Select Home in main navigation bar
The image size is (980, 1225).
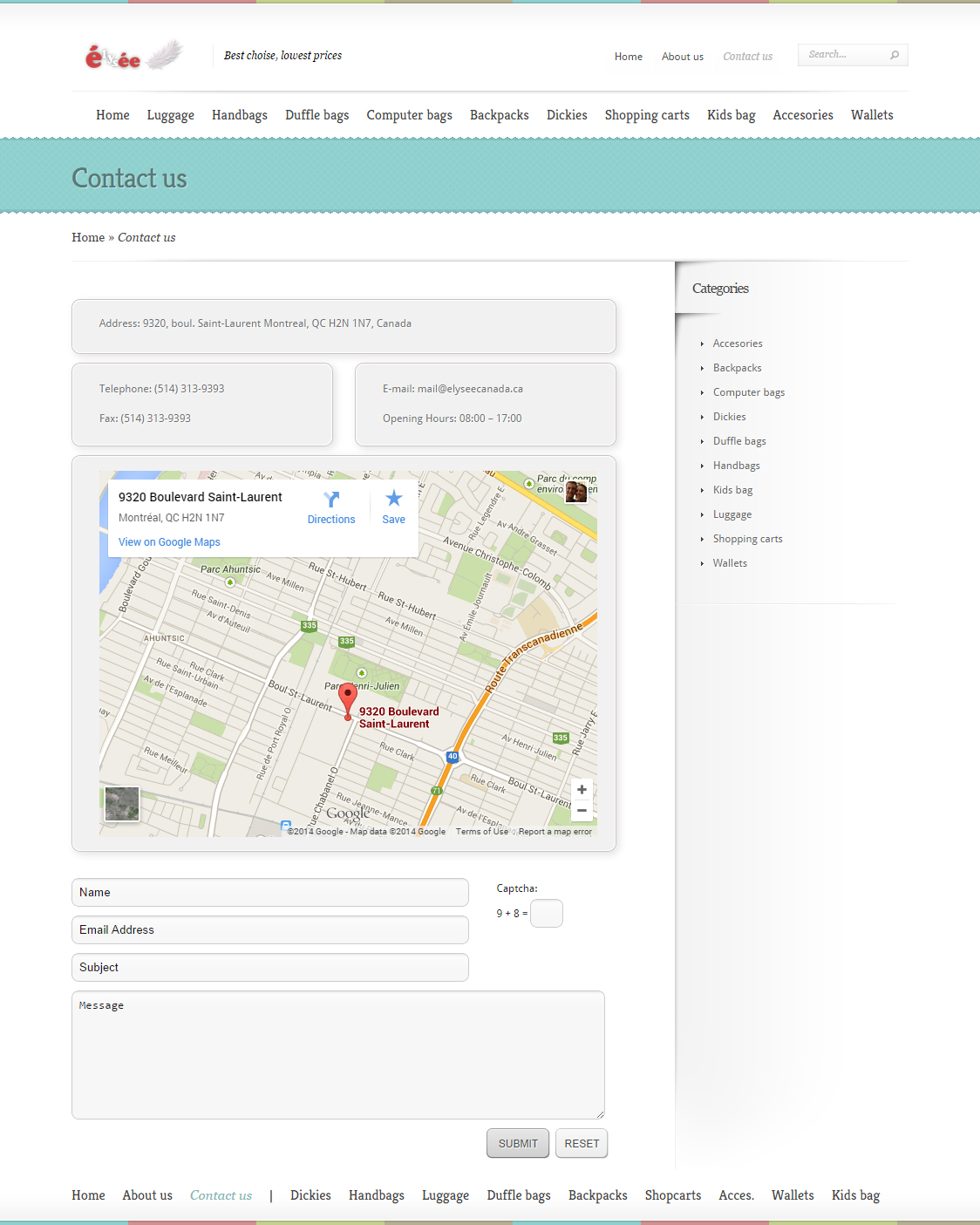pos(112,115)
